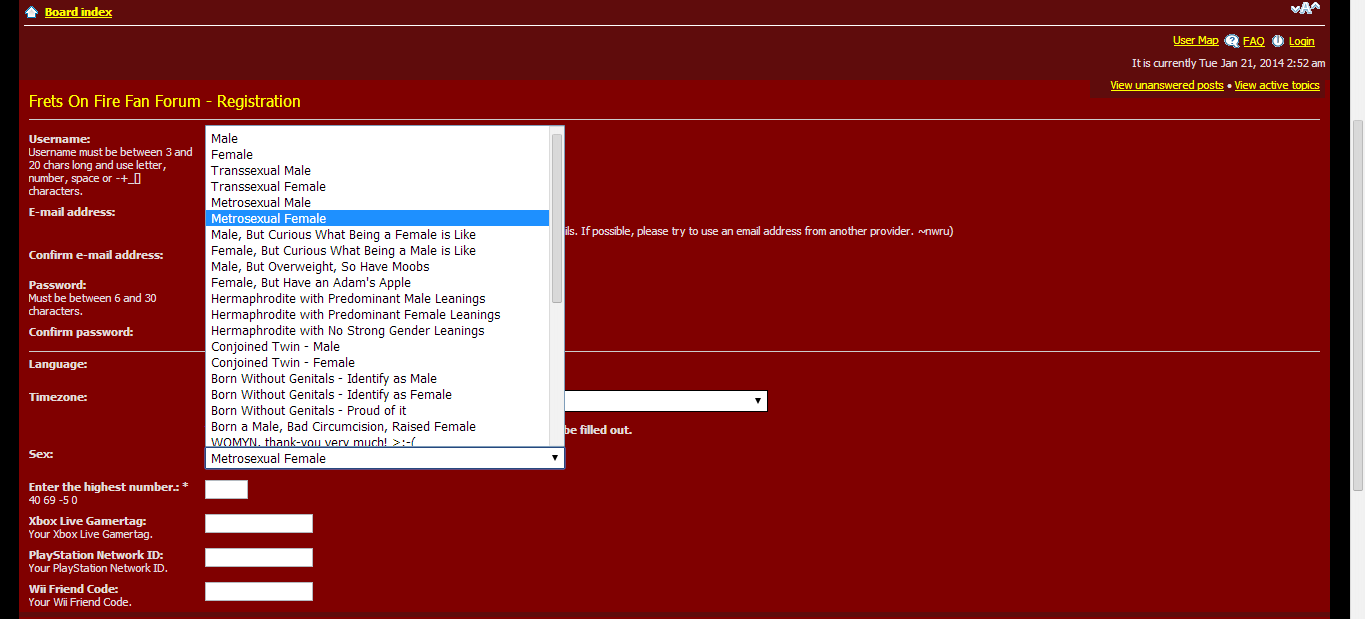Choose 'Female, But Have an Adam's Apple'
The image size is (1365, 619).
378,283
